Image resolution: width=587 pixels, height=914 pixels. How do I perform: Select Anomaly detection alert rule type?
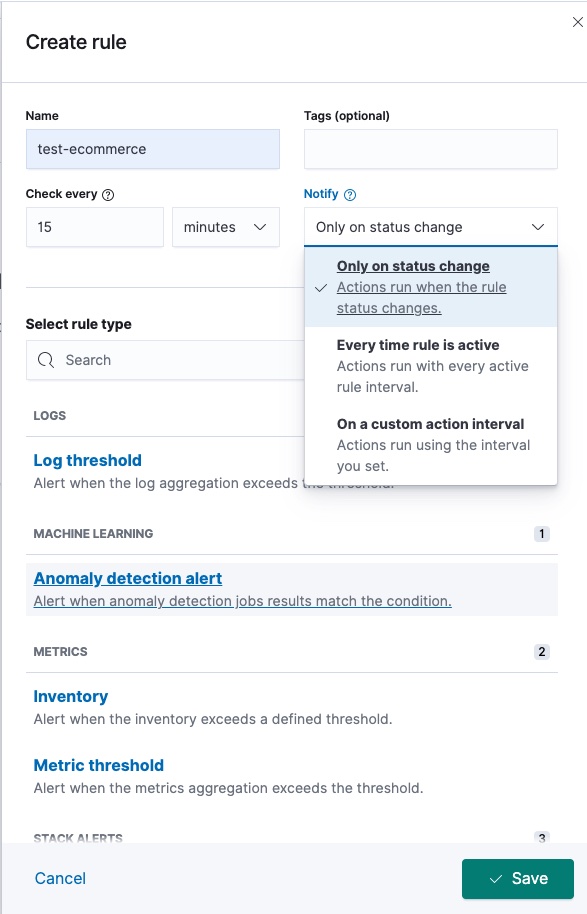tap(127, 578)
